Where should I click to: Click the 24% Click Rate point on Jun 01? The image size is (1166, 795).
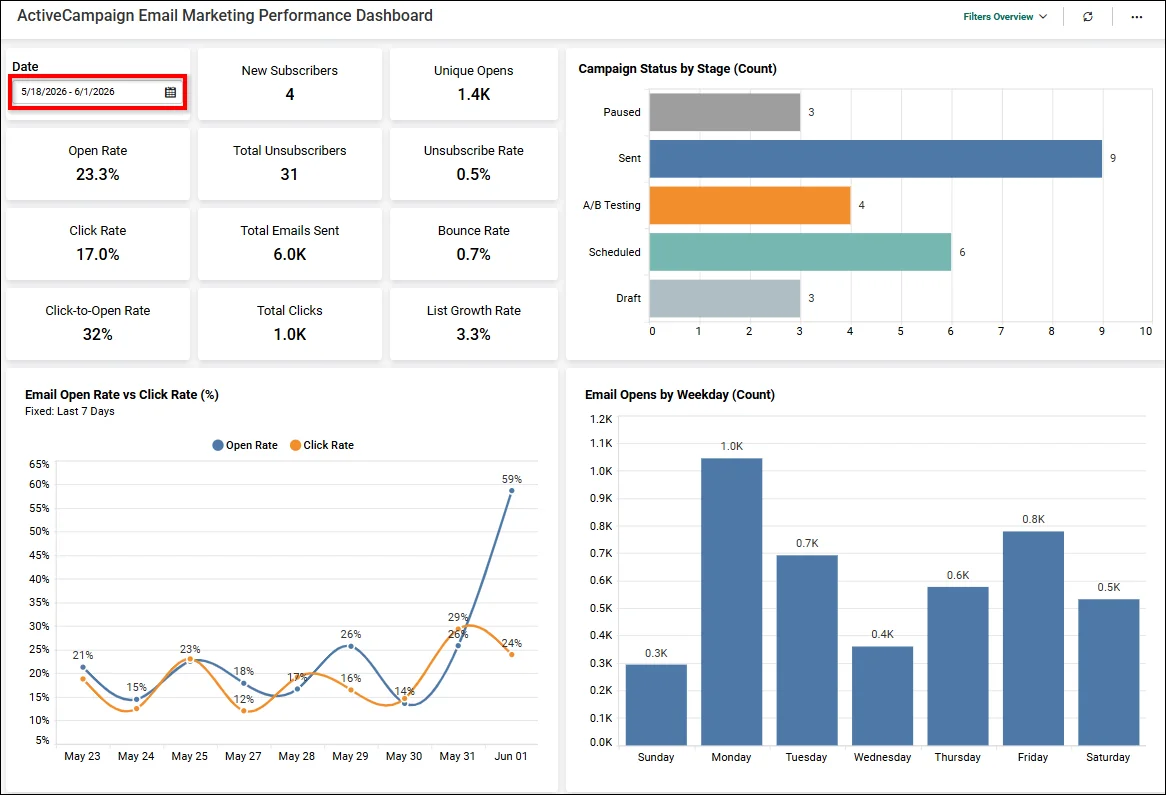[x=512, y=654]
